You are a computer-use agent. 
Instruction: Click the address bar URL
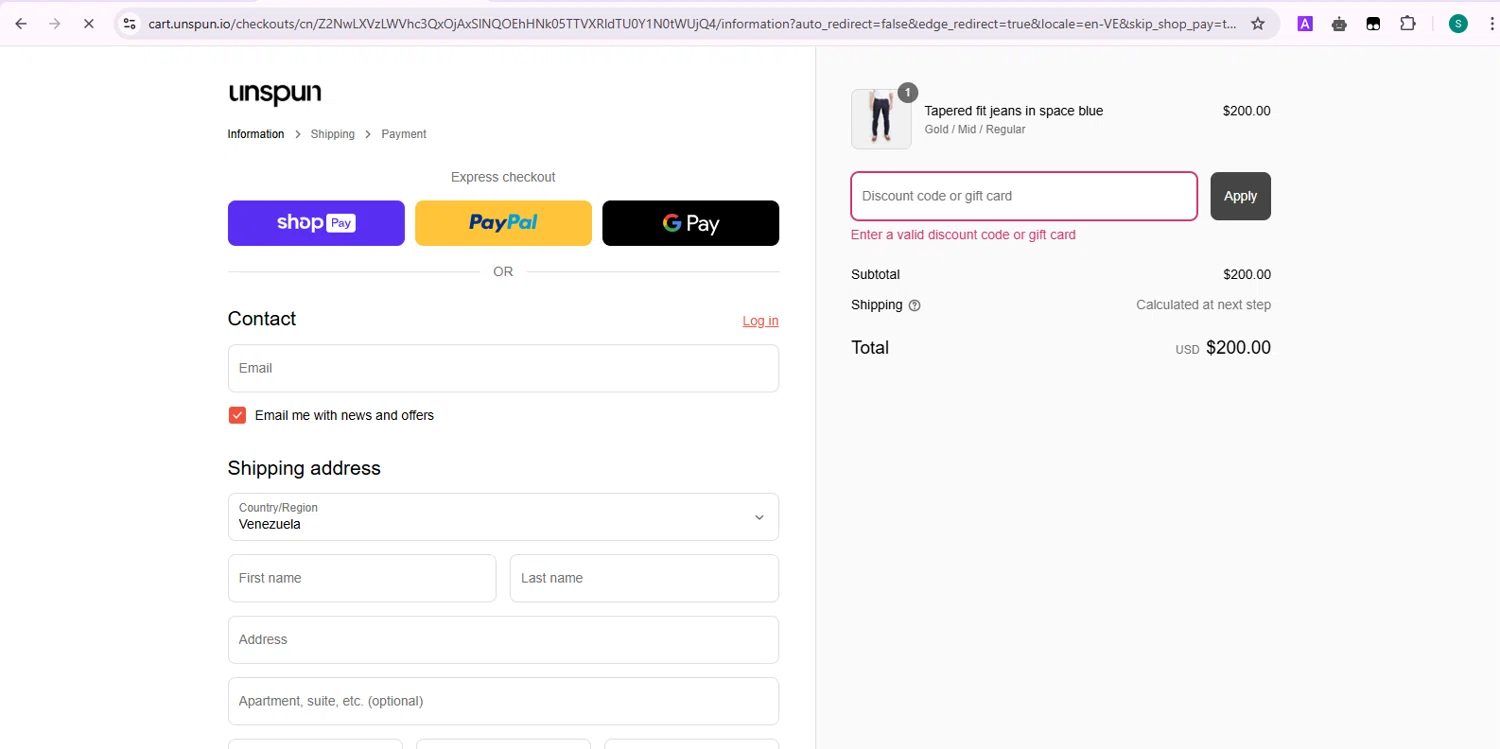tap(692, 24)
